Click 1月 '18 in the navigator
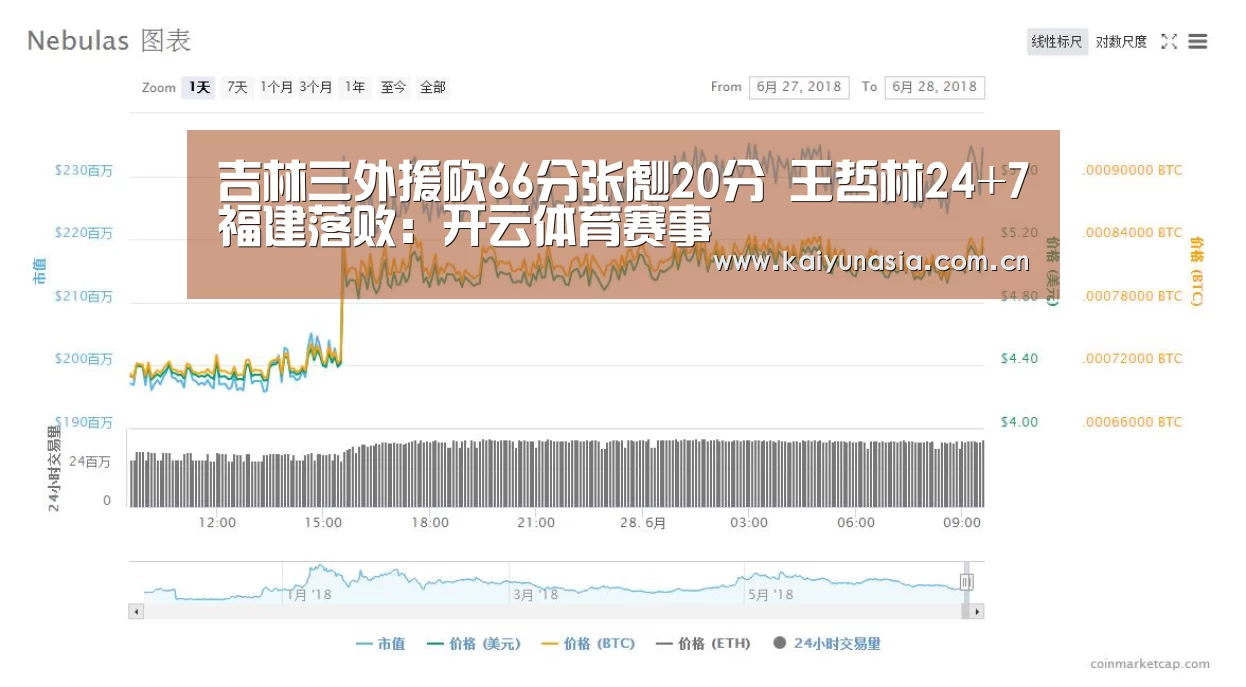The height and width of the screenshot is (687, 1246). (x=308, y=594)
